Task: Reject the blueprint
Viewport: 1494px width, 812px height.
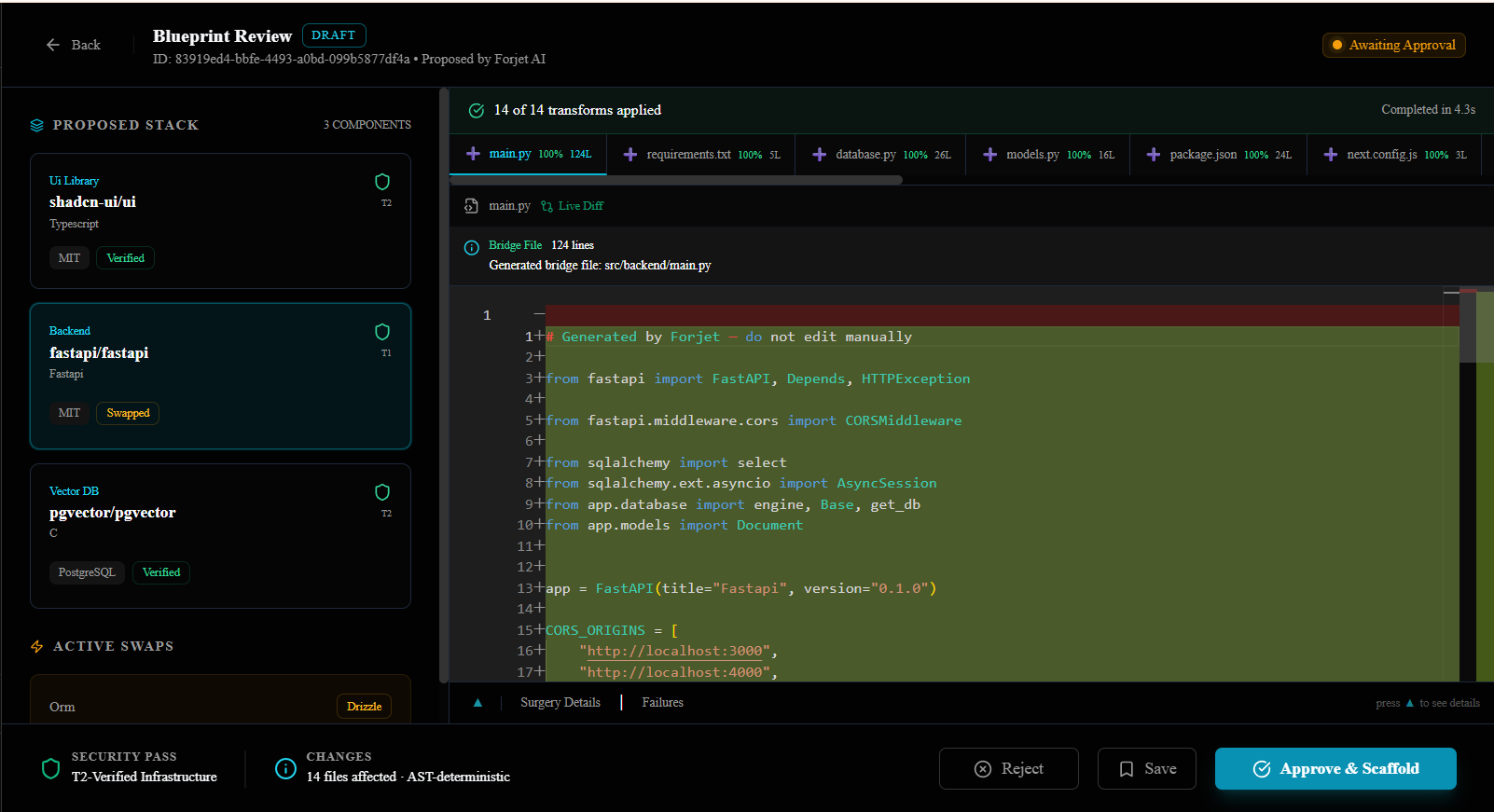Action: point(1008,769)
